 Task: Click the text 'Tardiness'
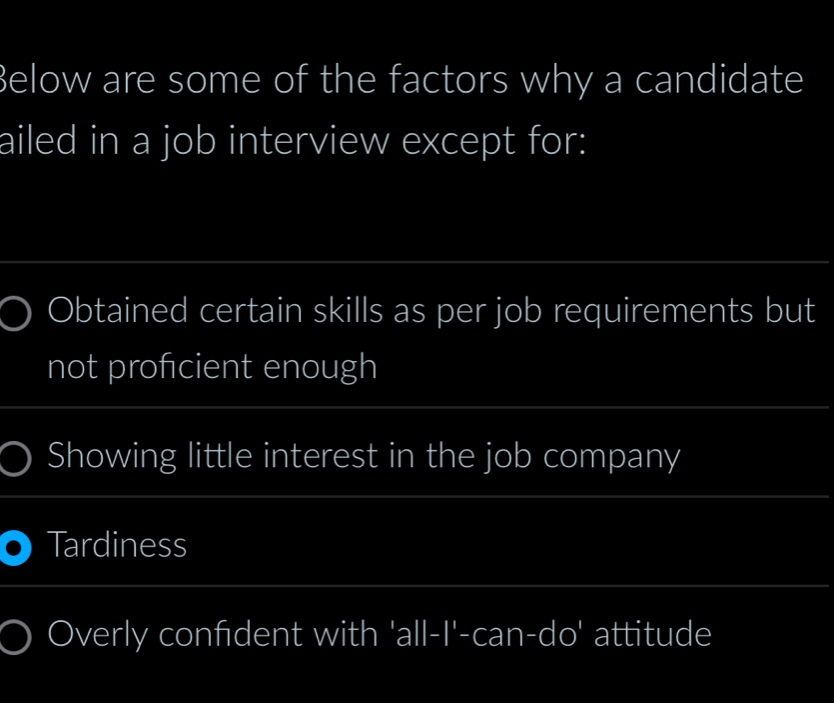tap(116, 545)
